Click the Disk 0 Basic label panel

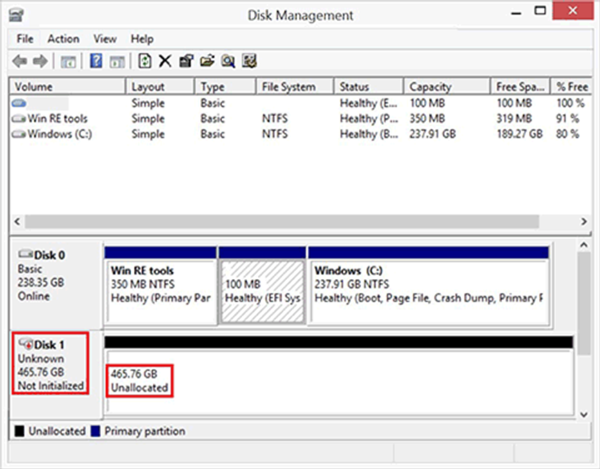pyautogui.click(x=56, y=283)
